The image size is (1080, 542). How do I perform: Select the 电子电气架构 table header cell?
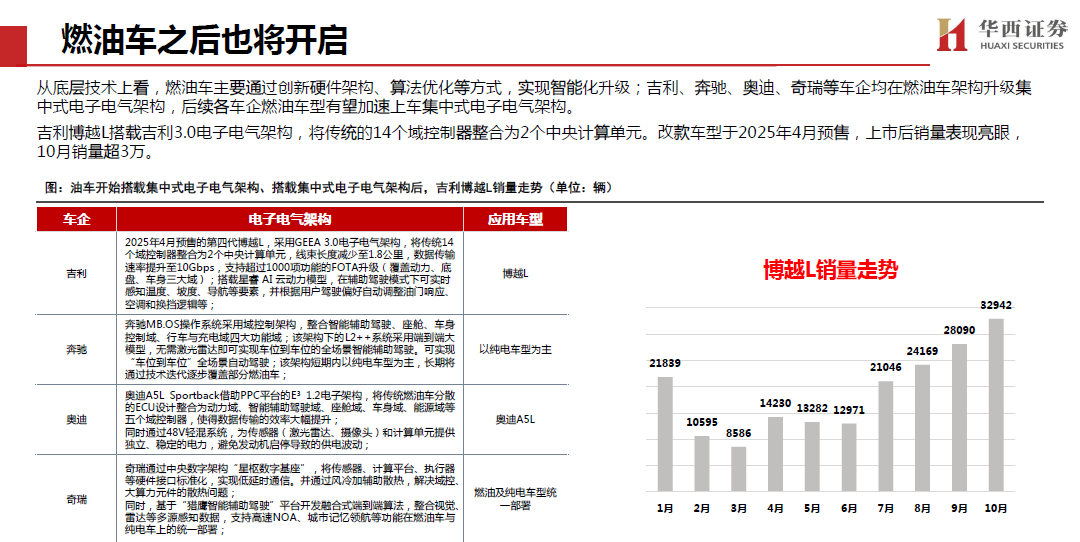point(290,219)
